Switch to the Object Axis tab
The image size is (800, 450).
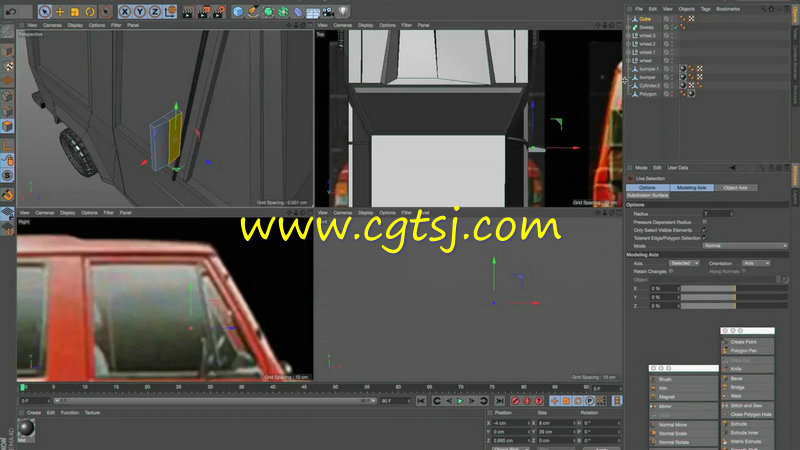[735, 188]
